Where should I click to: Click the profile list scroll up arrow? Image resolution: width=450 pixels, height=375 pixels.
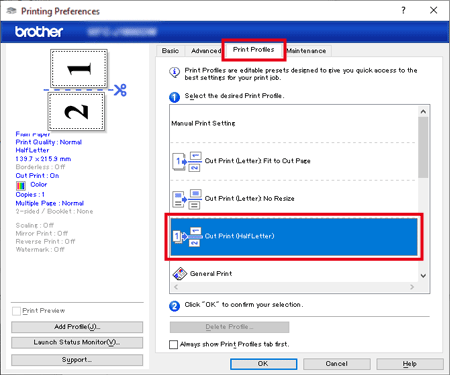[423, 112]
